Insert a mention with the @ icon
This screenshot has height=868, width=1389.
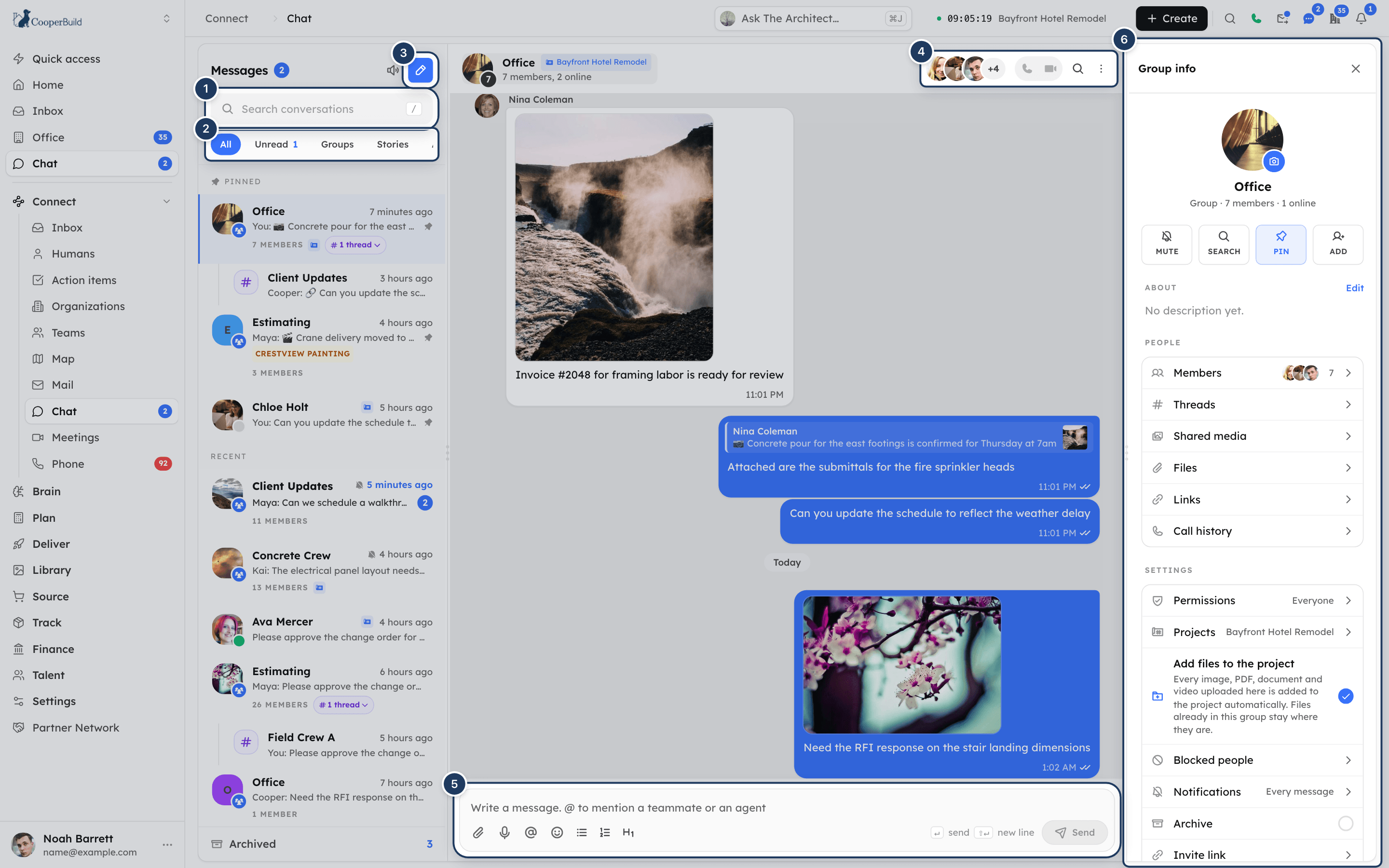tap(531, 832)
